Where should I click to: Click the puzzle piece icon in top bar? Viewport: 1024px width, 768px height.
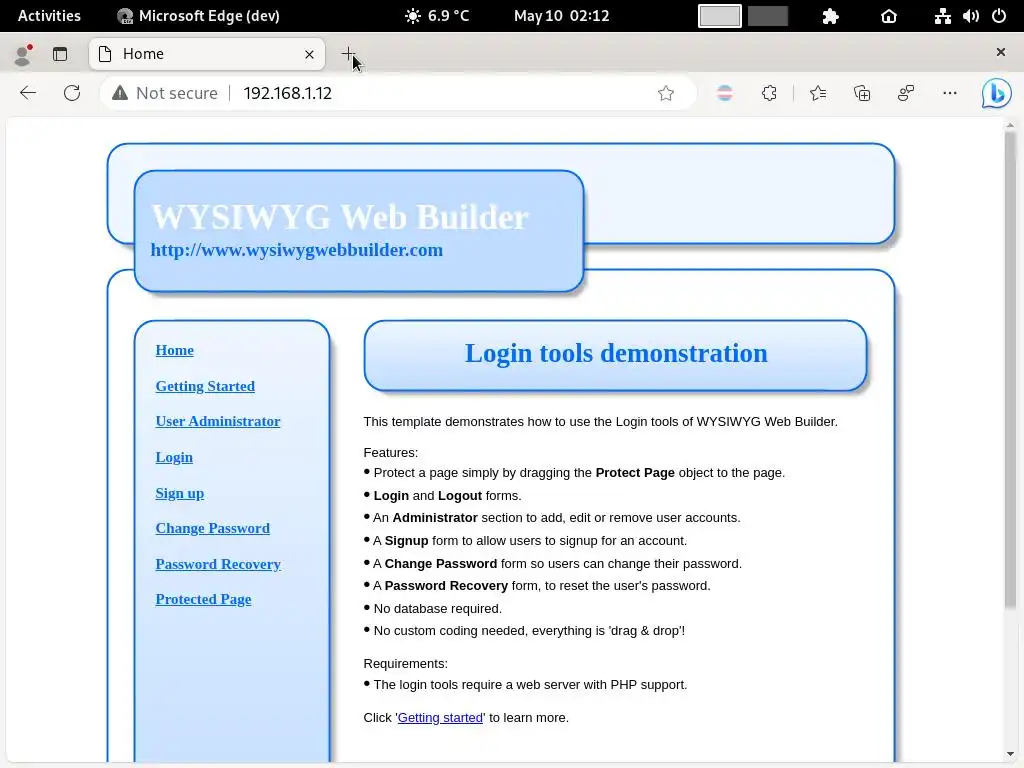(x=831, y=16)
